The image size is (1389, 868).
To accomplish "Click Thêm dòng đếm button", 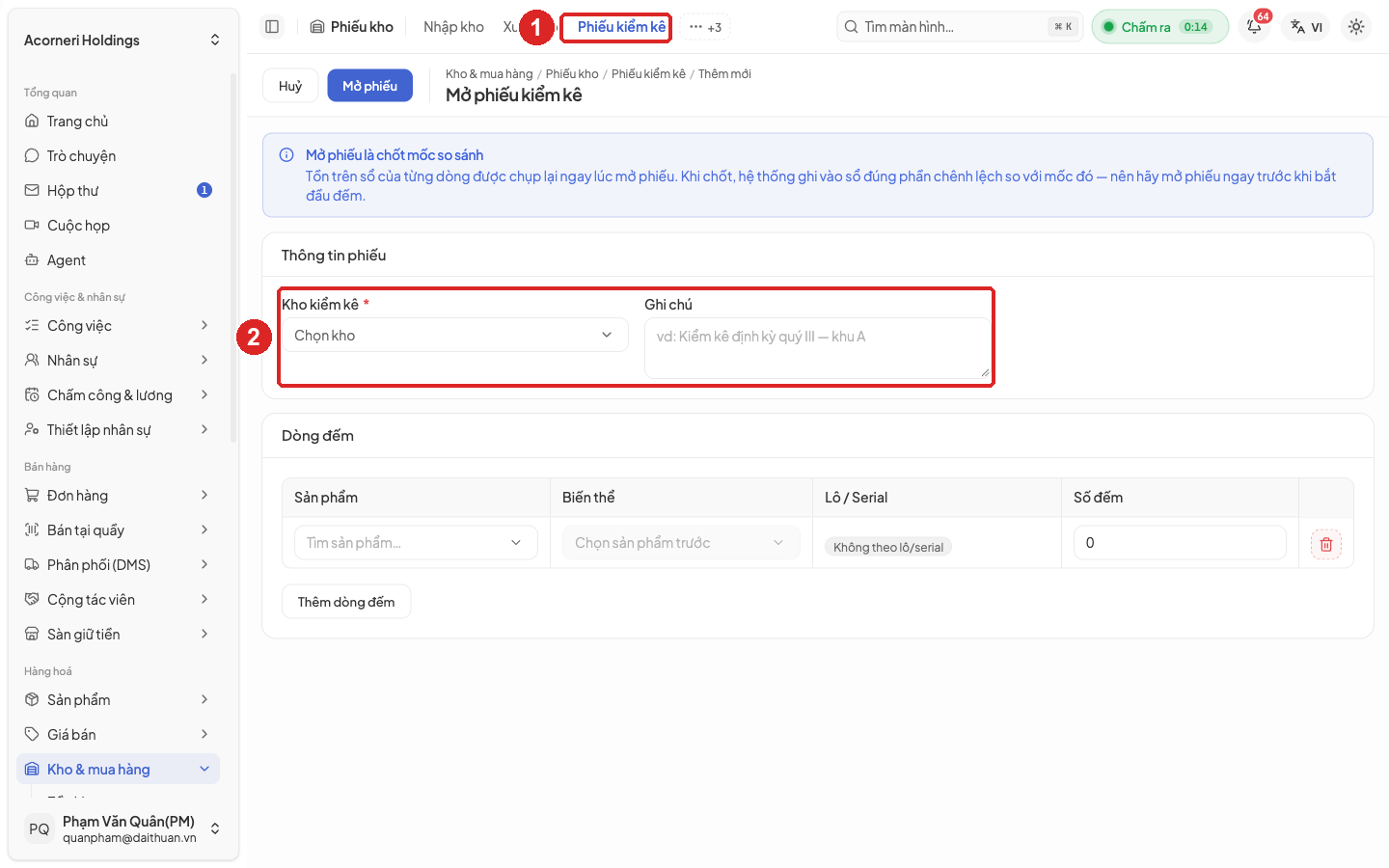I will coord(346,602).
